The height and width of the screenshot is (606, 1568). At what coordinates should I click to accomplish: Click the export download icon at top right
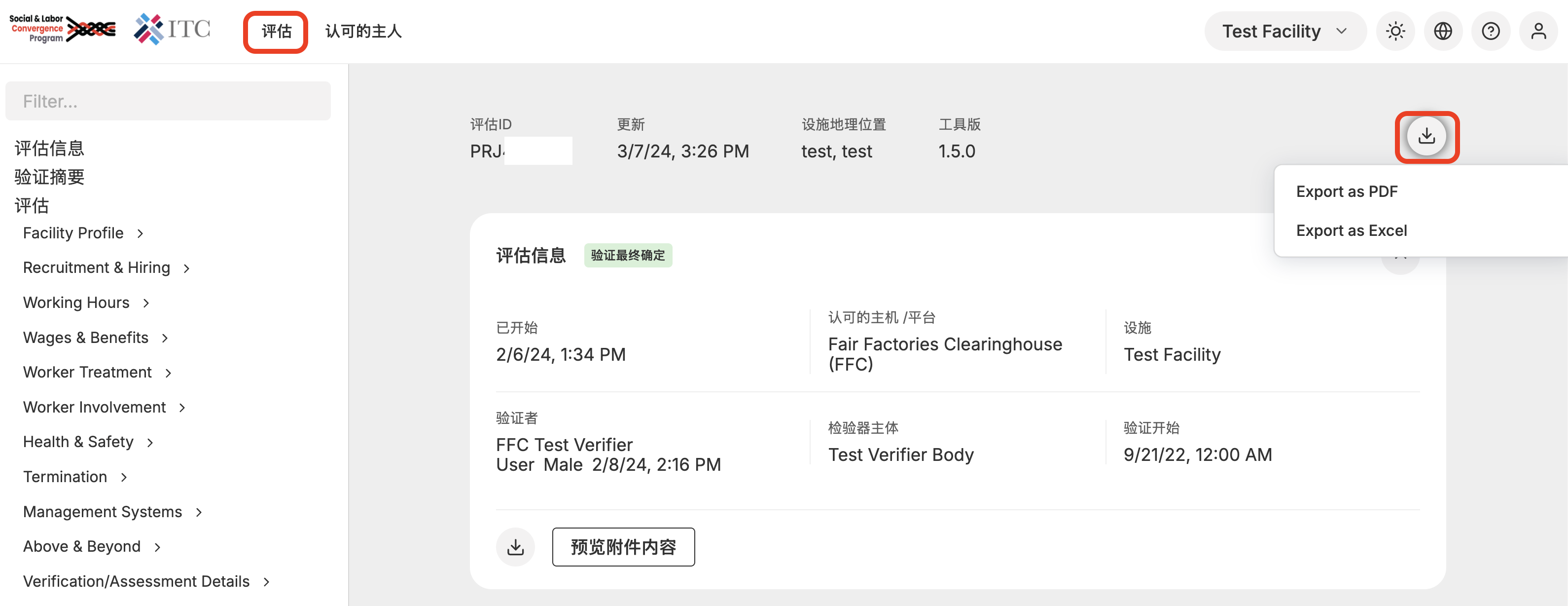click(x=1426, y=136)
